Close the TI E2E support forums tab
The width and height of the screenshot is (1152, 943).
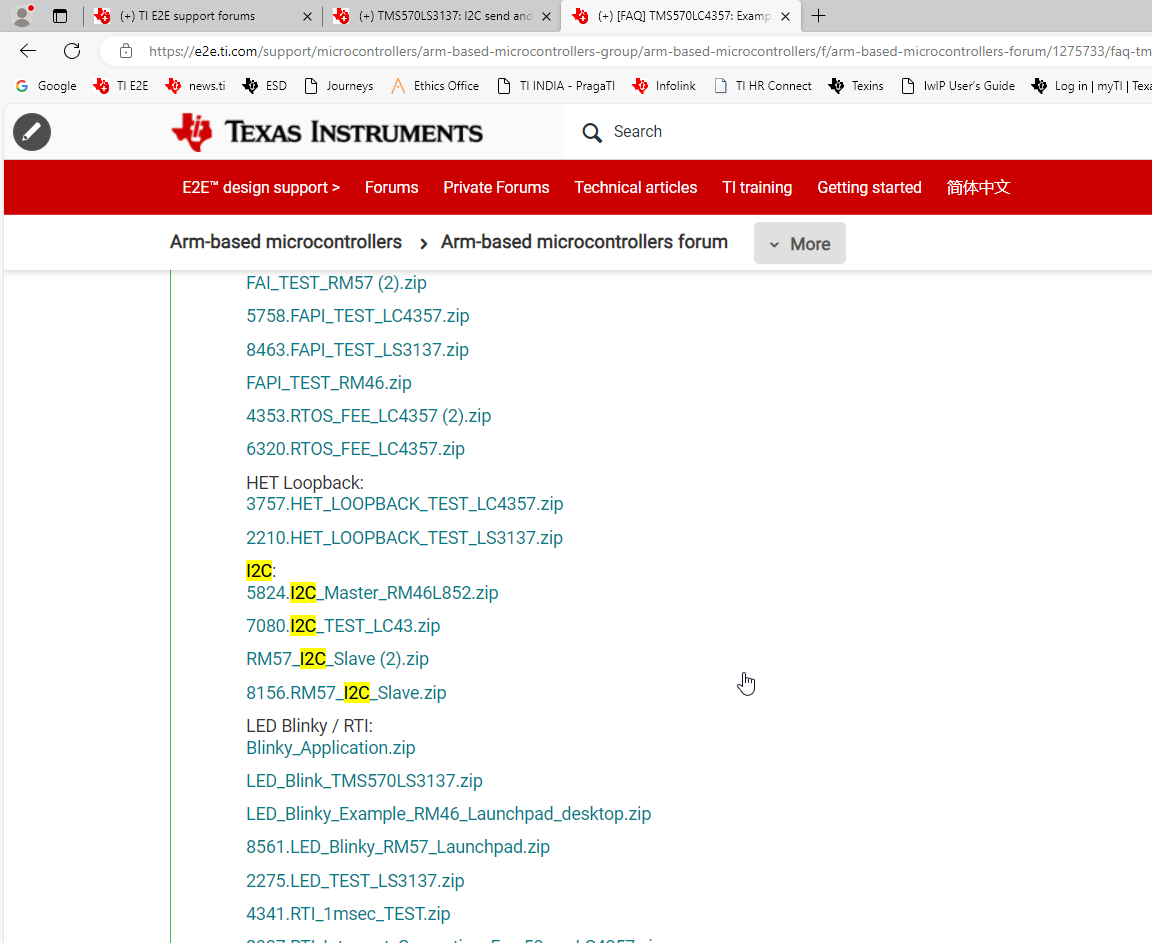coord(307,16)
